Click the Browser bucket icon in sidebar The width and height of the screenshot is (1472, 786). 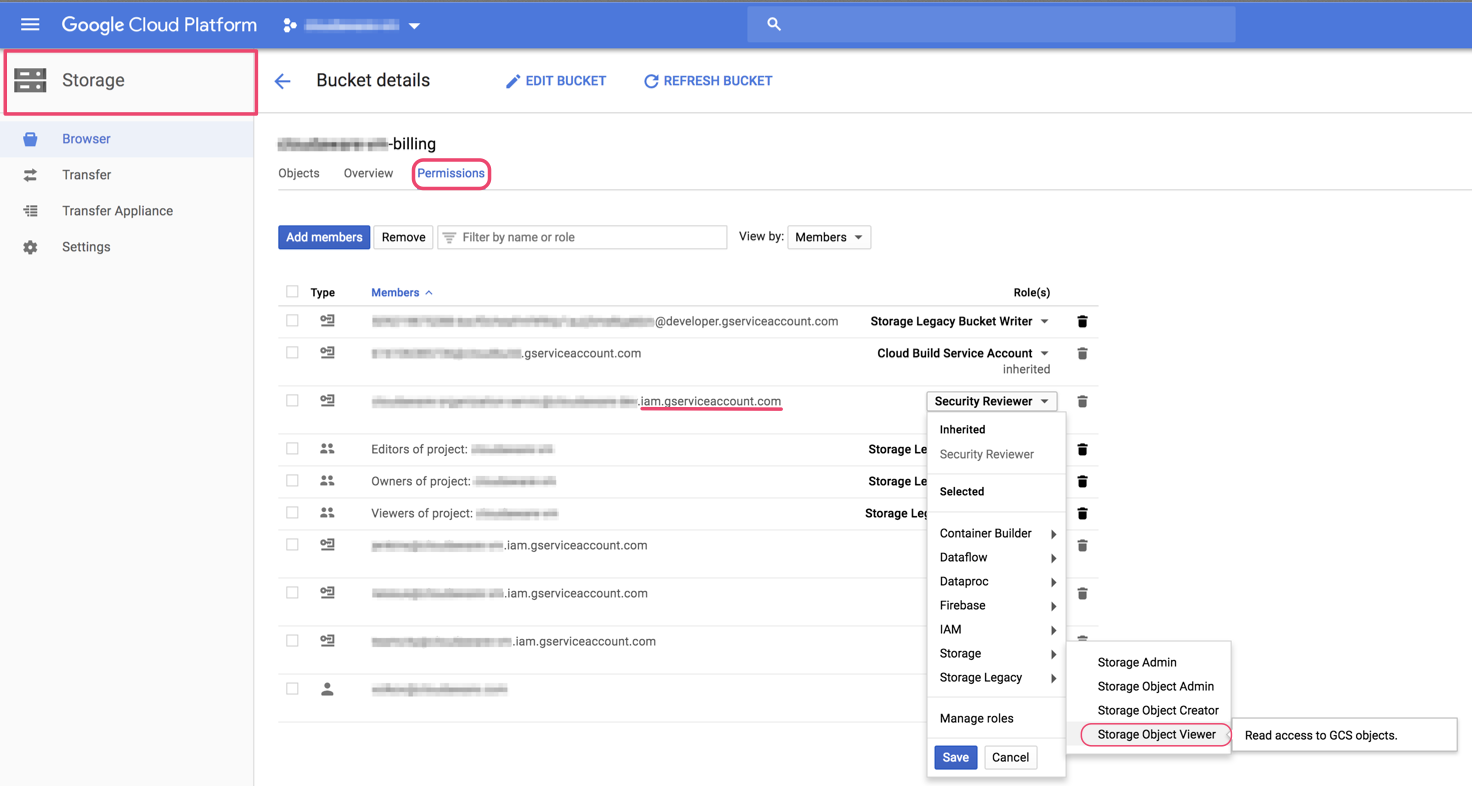click(x=30, y=139)
